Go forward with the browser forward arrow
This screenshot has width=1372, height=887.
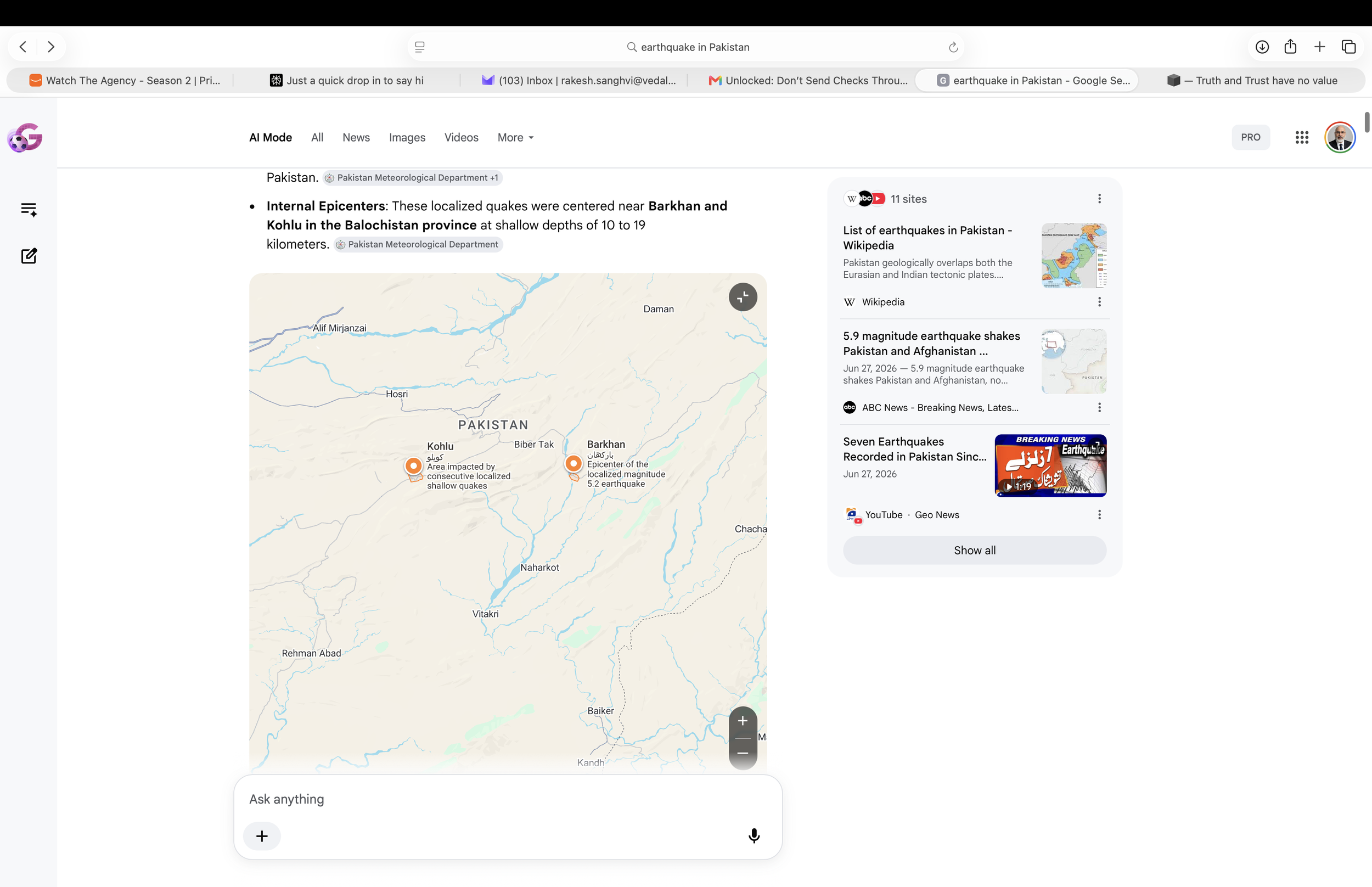click(x=51, y=47)
